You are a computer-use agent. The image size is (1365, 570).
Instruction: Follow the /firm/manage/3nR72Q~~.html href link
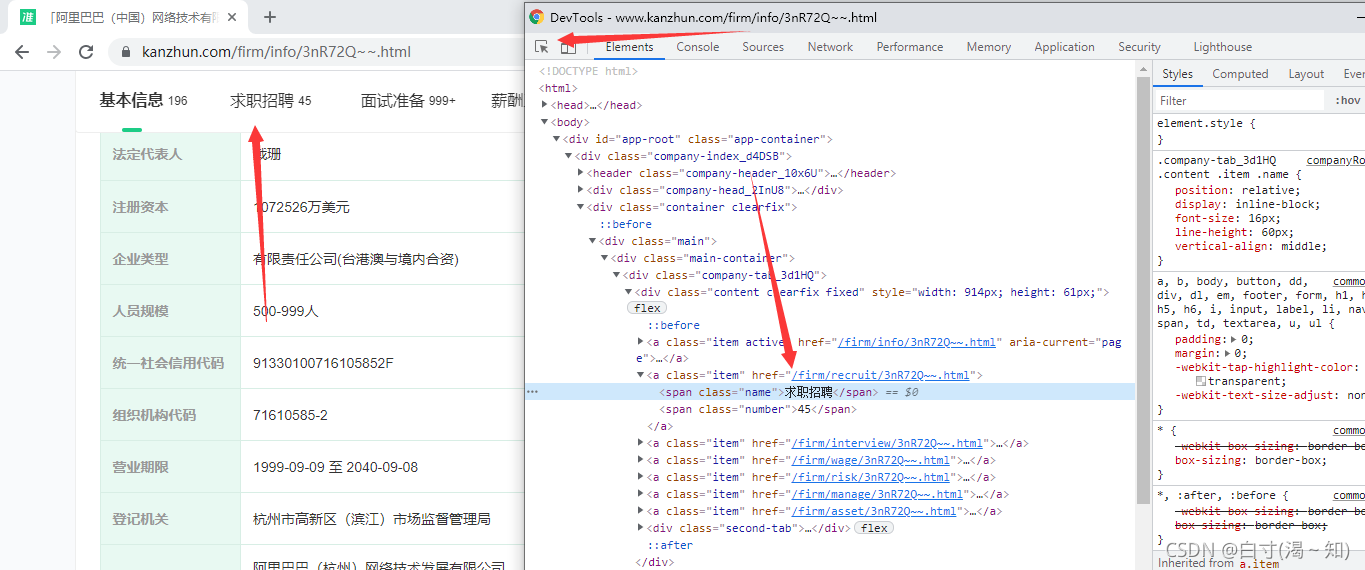[x=877, y=494]
